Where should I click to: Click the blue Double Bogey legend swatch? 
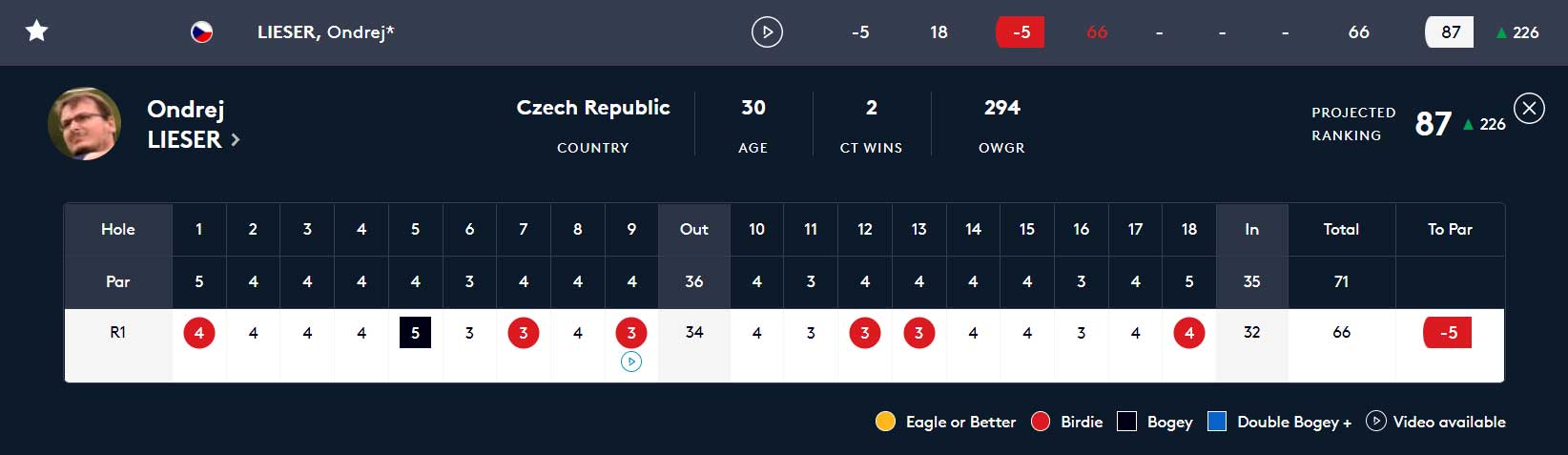pos(1217,422)
